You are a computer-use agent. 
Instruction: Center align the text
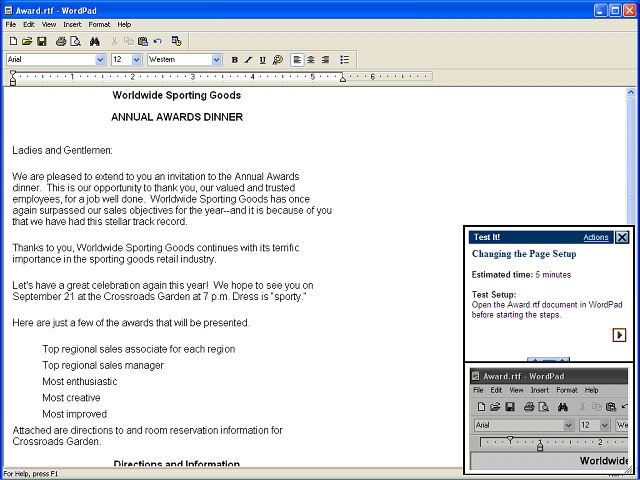click(311, 60)
